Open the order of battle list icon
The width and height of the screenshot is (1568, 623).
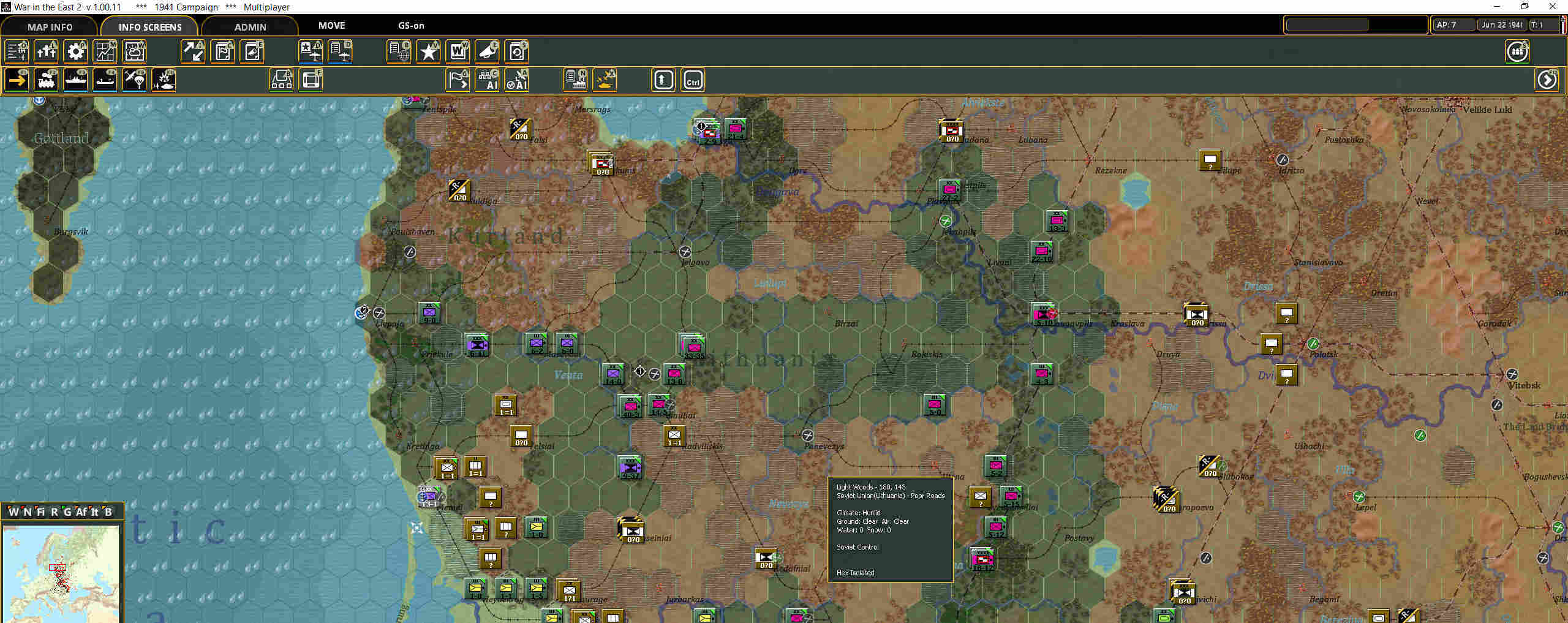click(17, 51)
